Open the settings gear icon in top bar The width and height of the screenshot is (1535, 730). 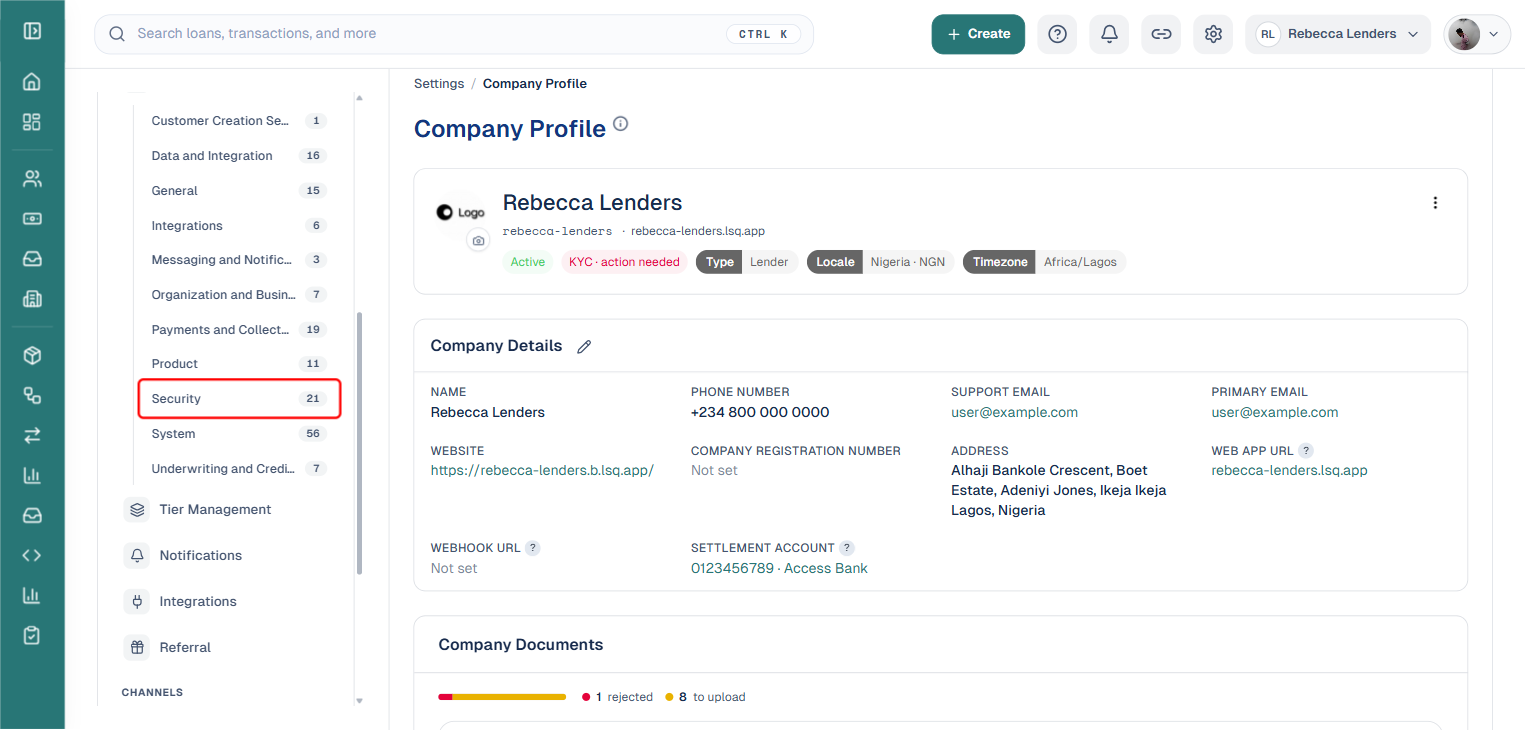[1213, 34]
